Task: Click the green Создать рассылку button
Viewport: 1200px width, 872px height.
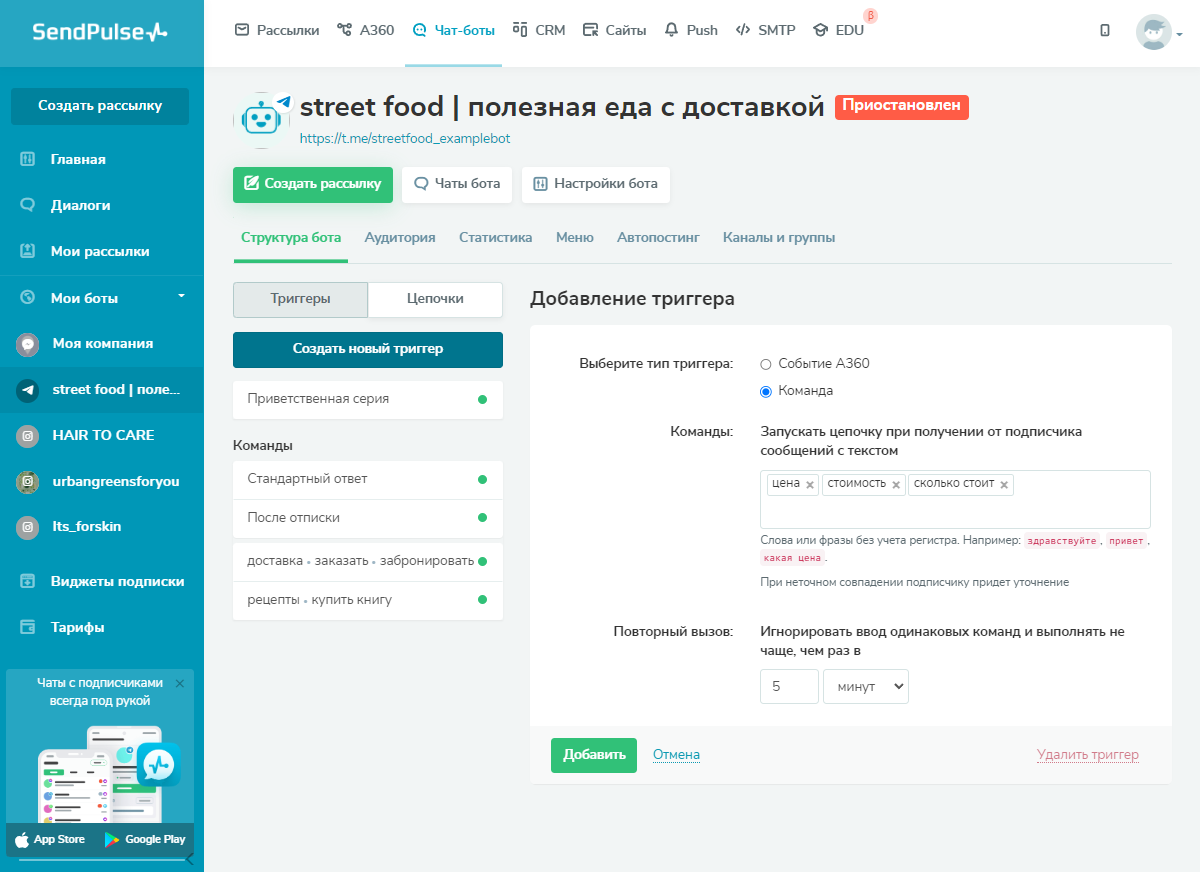Action: pos(313,184)
